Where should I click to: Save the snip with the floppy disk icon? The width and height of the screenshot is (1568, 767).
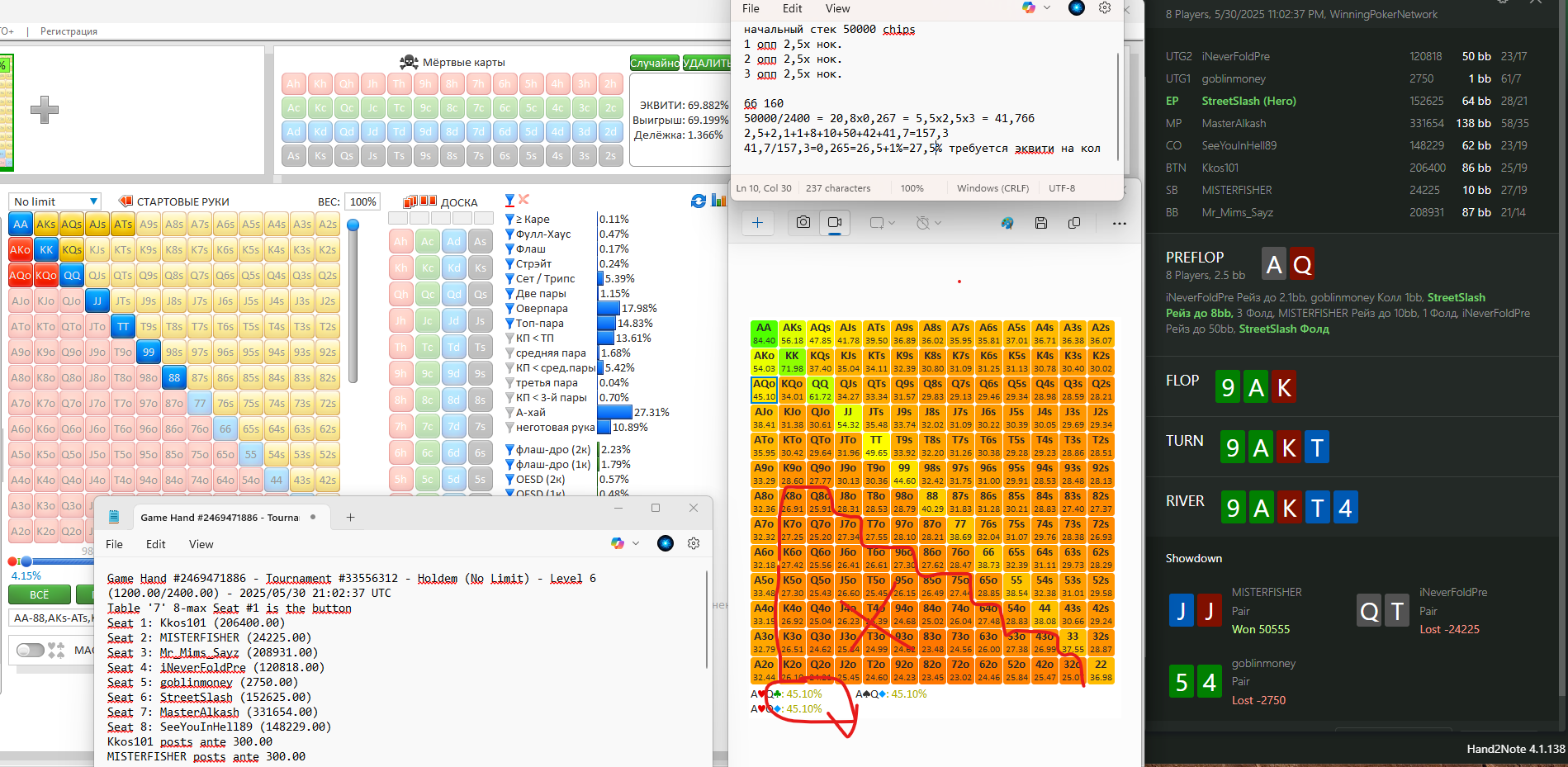1041,223
